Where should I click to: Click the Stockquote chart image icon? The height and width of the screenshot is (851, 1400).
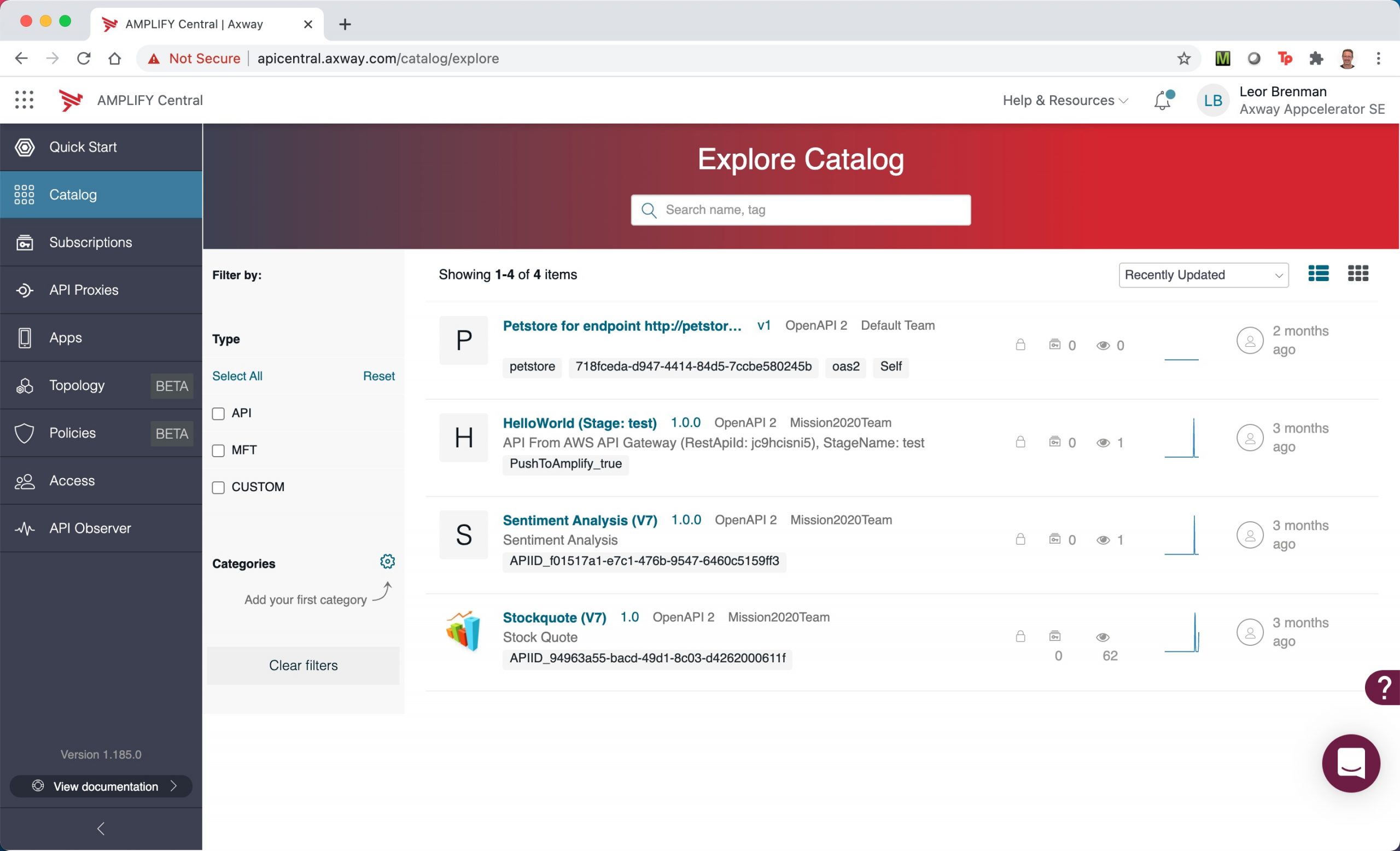pos(464,631)
